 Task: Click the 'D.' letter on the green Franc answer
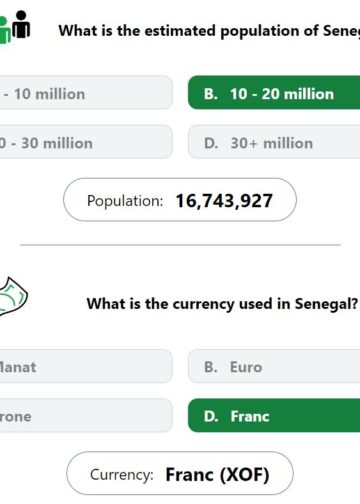coord(211,416)
